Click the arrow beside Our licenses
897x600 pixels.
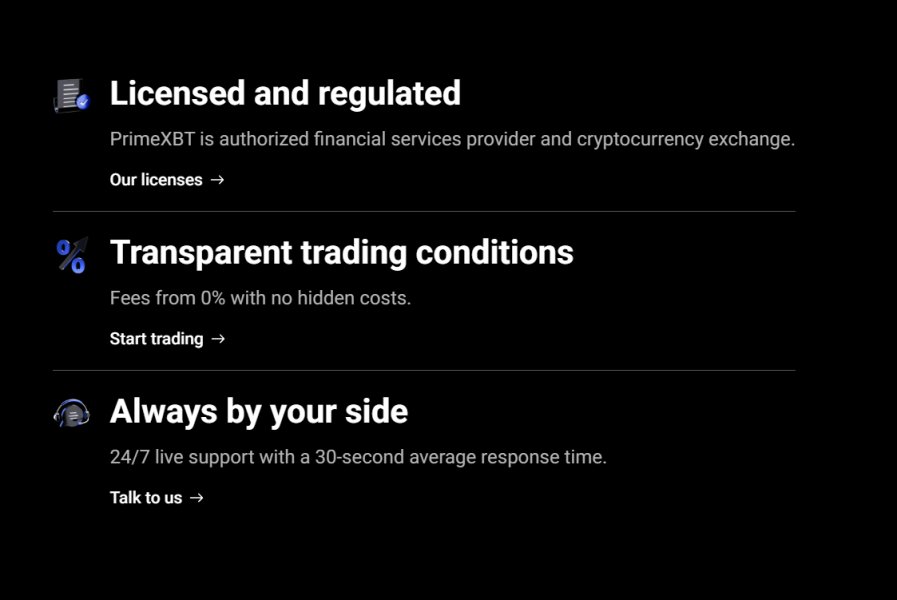pos(218,180)
